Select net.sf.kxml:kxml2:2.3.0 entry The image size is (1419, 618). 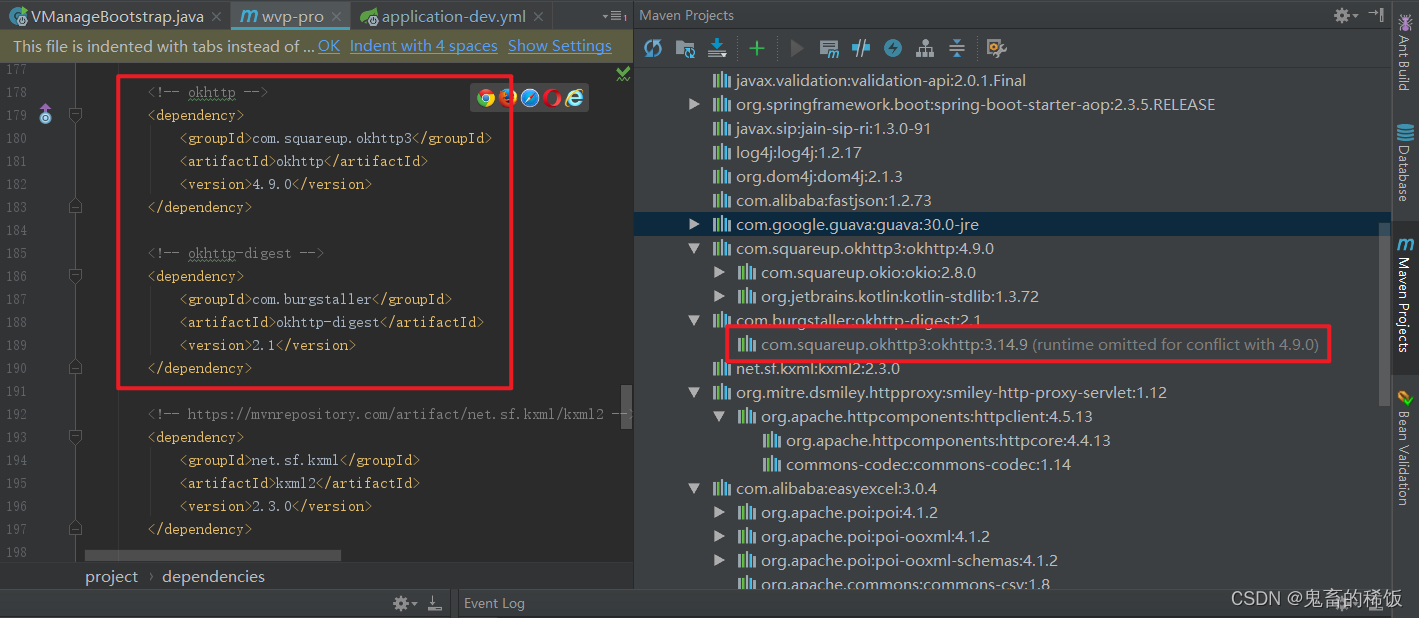click(806, 369)
